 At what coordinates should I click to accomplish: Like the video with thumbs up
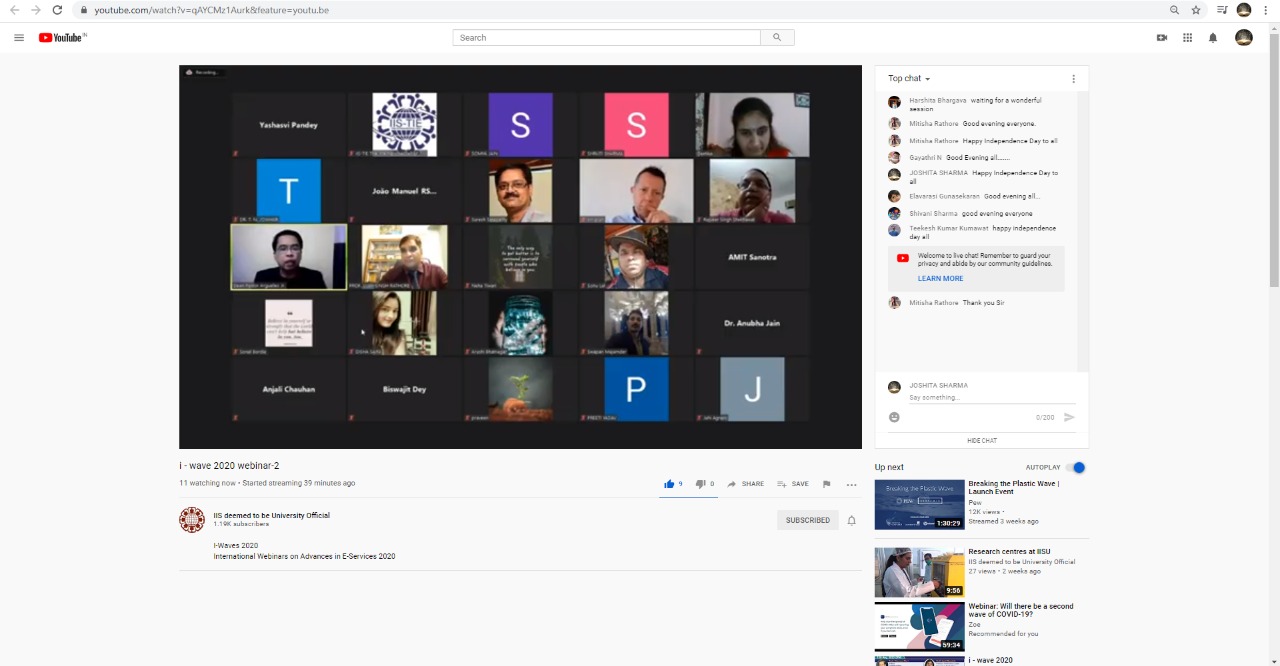(669, 484)
